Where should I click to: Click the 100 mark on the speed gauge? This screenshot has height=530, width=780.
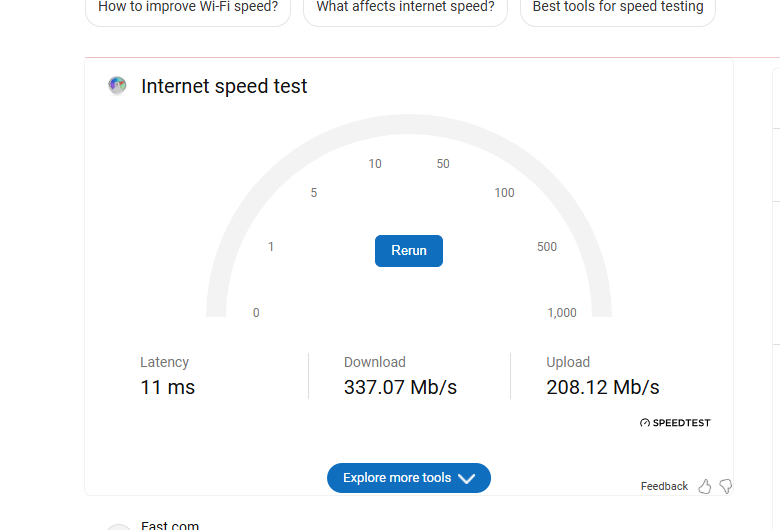pos(504,193)
